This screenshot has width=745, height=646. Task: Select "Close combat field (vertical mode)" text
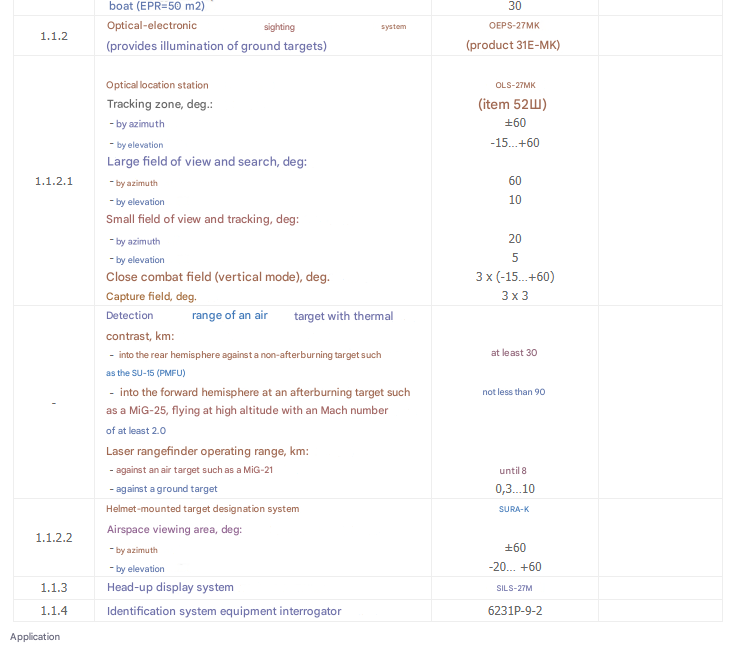[x=218, y=277]
